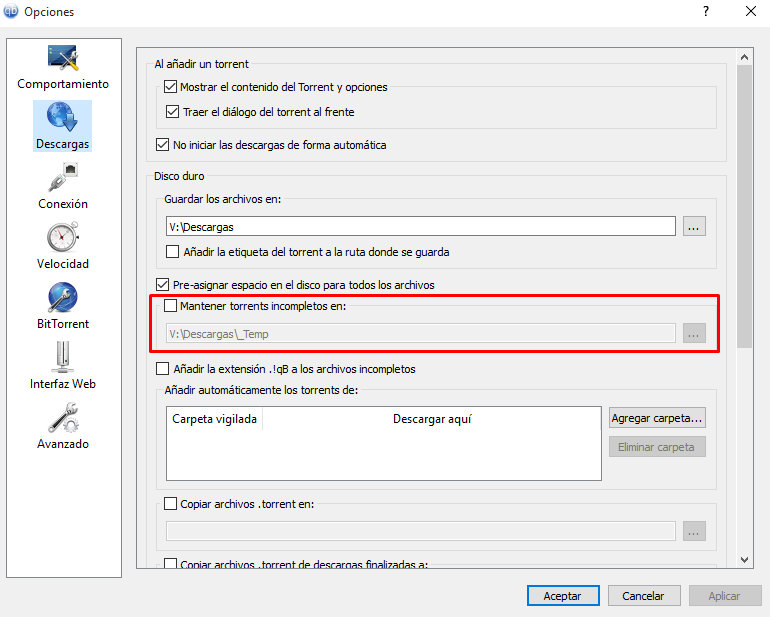Close the Opciones dialog window
Viewport: 770px width, 617px height.
click(751, 11)
